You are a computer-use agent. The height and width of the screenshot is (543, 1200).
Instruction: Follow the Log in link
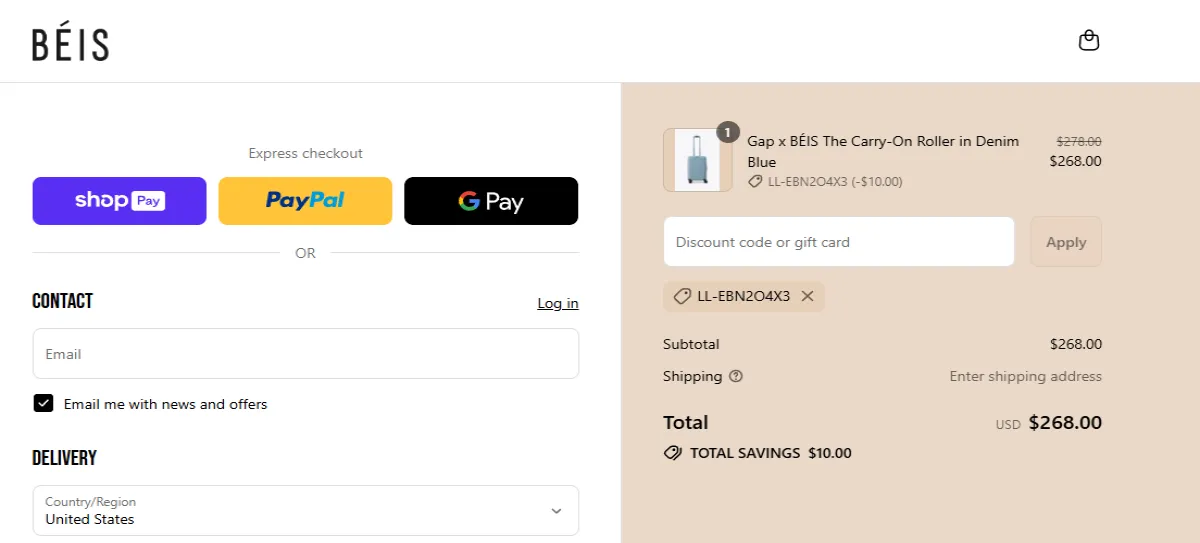tap(558, 303)
